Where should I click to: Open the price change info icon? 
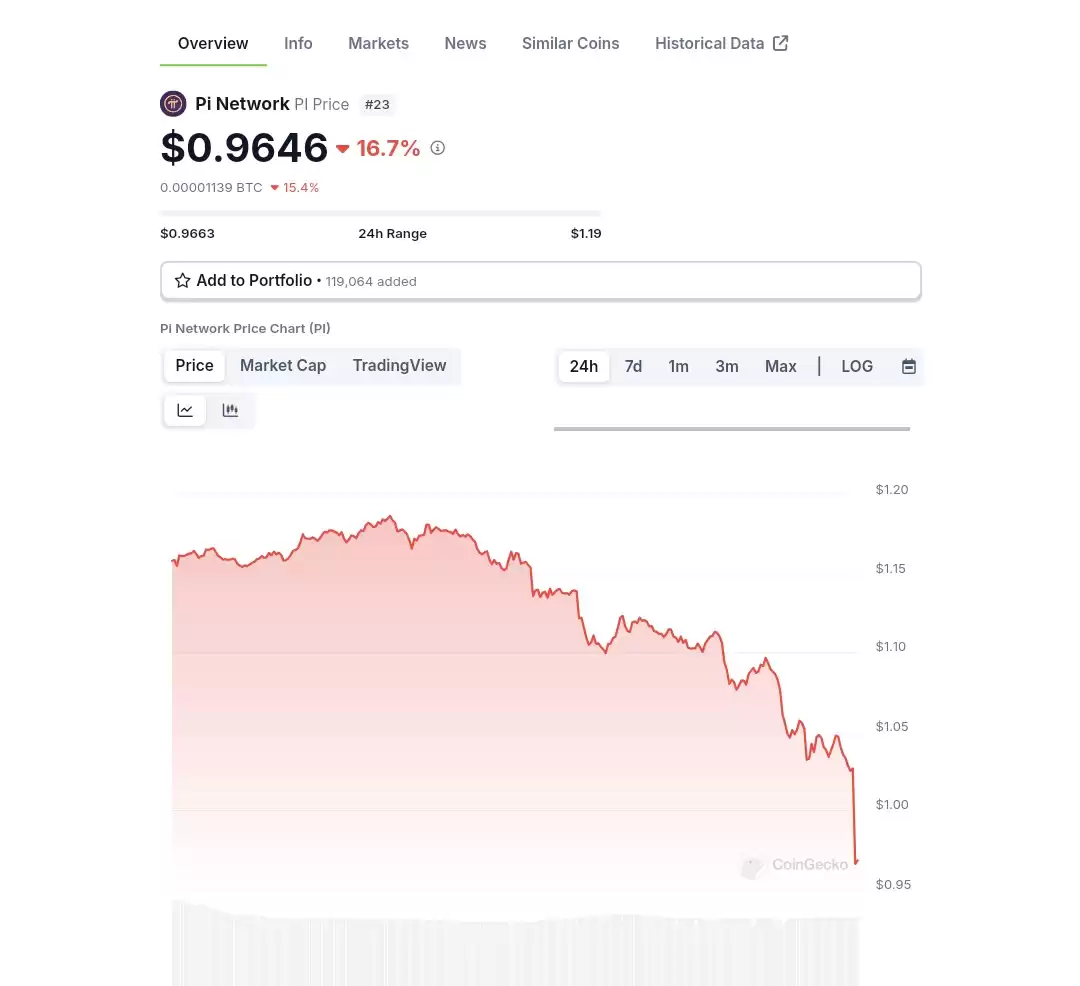[437, 148]
